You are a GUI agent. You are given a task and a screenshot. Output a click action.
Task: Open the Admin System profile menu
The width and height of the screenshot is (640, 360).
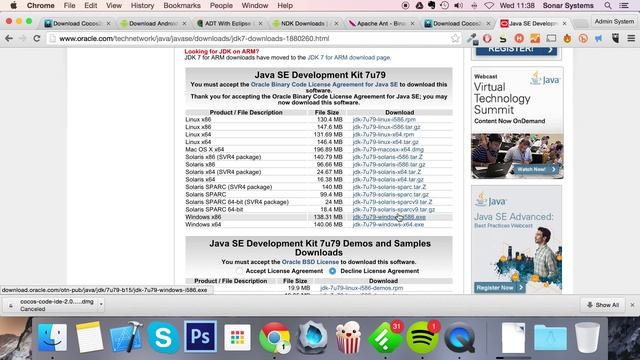(614, 21)
